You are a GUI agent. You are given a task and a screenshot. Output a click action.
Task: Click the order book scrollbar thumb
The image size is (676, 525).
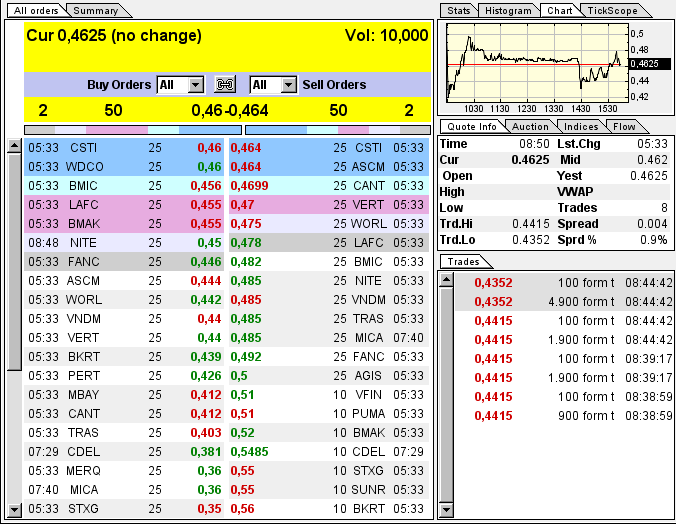pos(14,262)
